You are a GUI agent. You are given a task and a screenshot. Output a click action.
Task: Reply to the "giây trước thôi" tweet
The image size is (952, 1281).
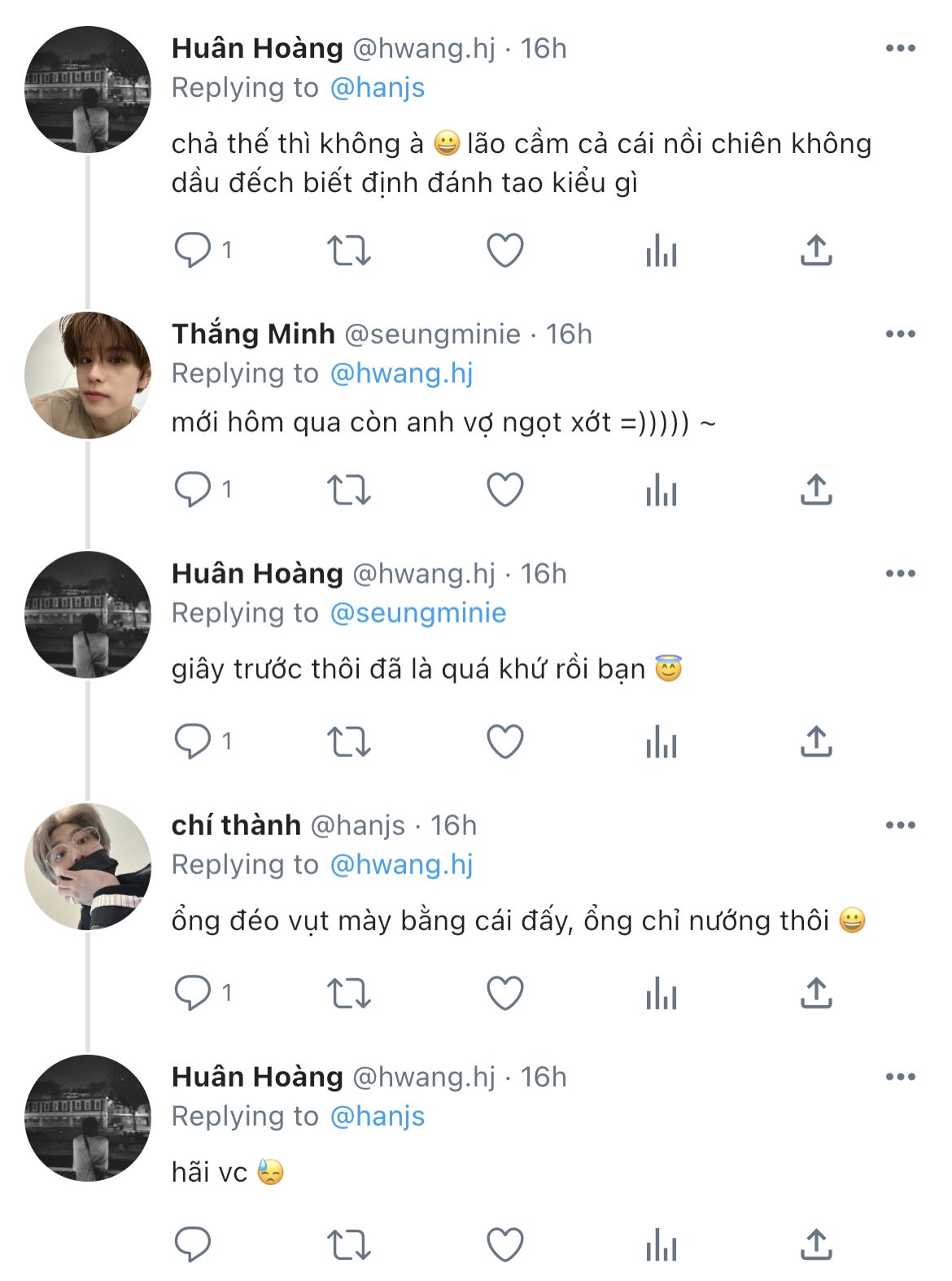point(193,741)
